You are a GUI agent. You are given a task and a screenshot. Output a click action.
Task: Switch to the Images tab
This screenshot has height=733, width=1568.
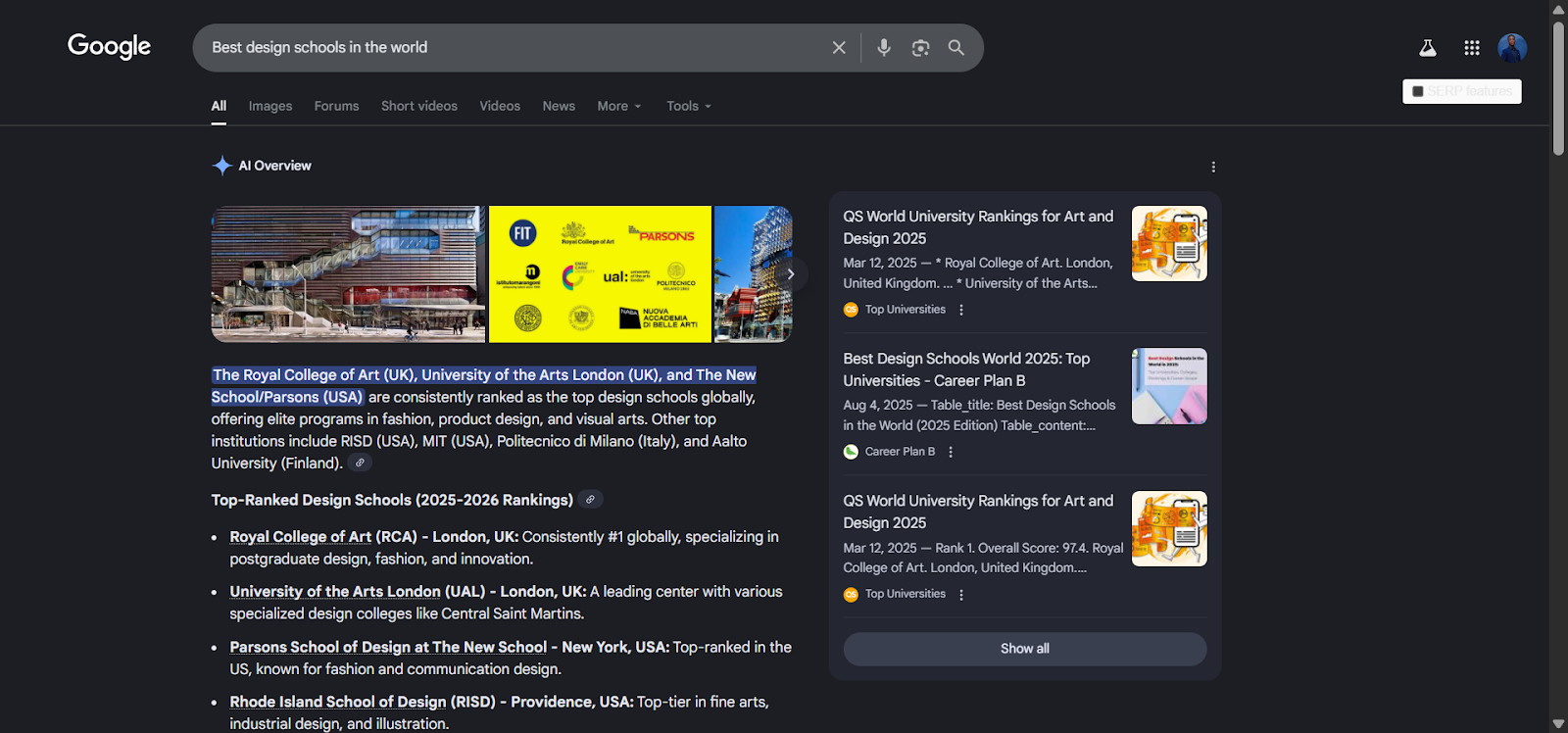point(270,106)
